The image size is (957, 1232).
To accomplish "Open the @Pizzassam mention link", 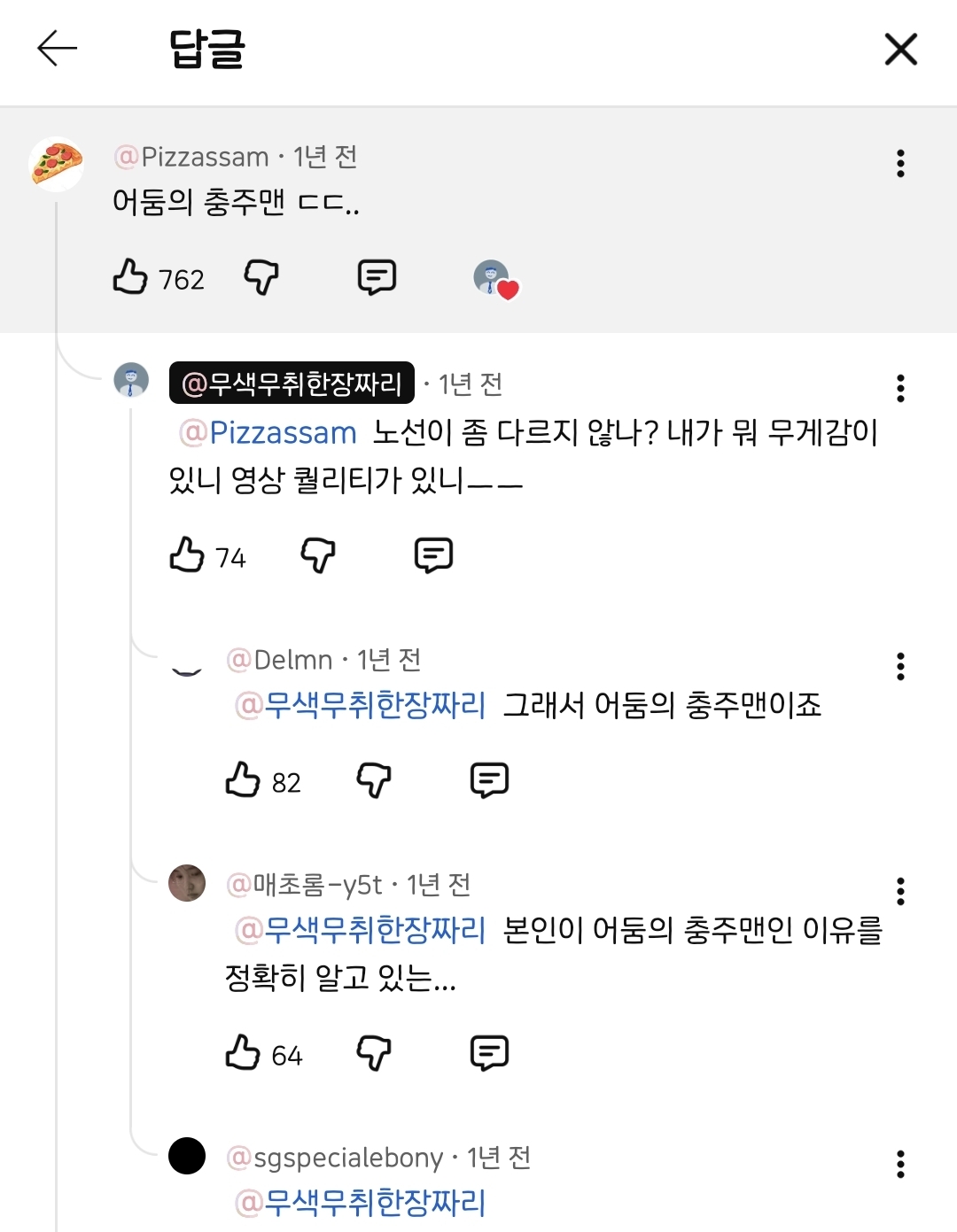I will click(x=266, y=432).
